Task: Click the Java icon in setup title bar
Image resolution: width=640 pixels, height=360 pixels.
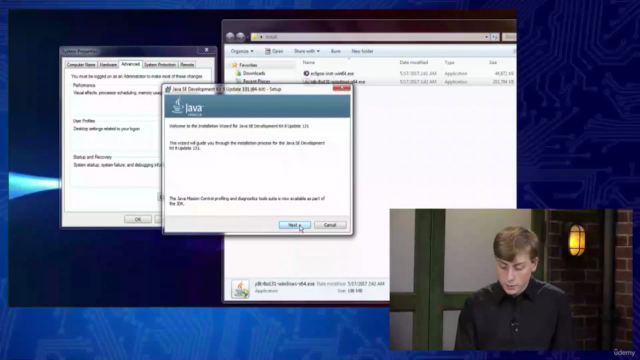Action: (x=168, y=89)
